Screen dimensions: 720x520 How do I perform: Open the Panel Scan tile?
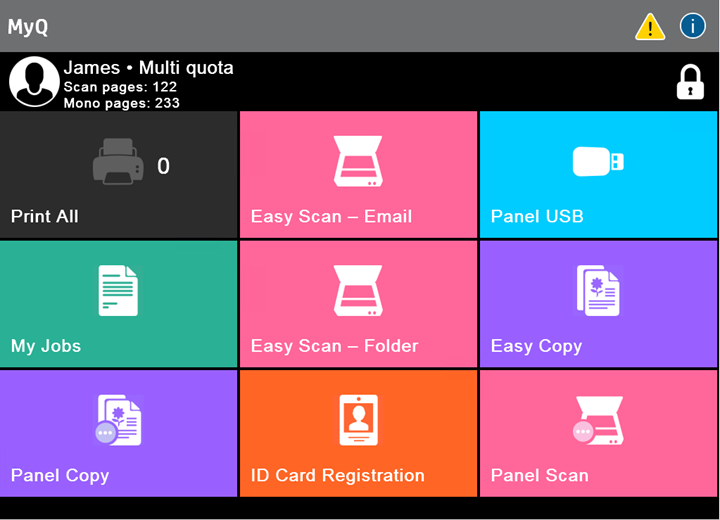coord(598,434)
